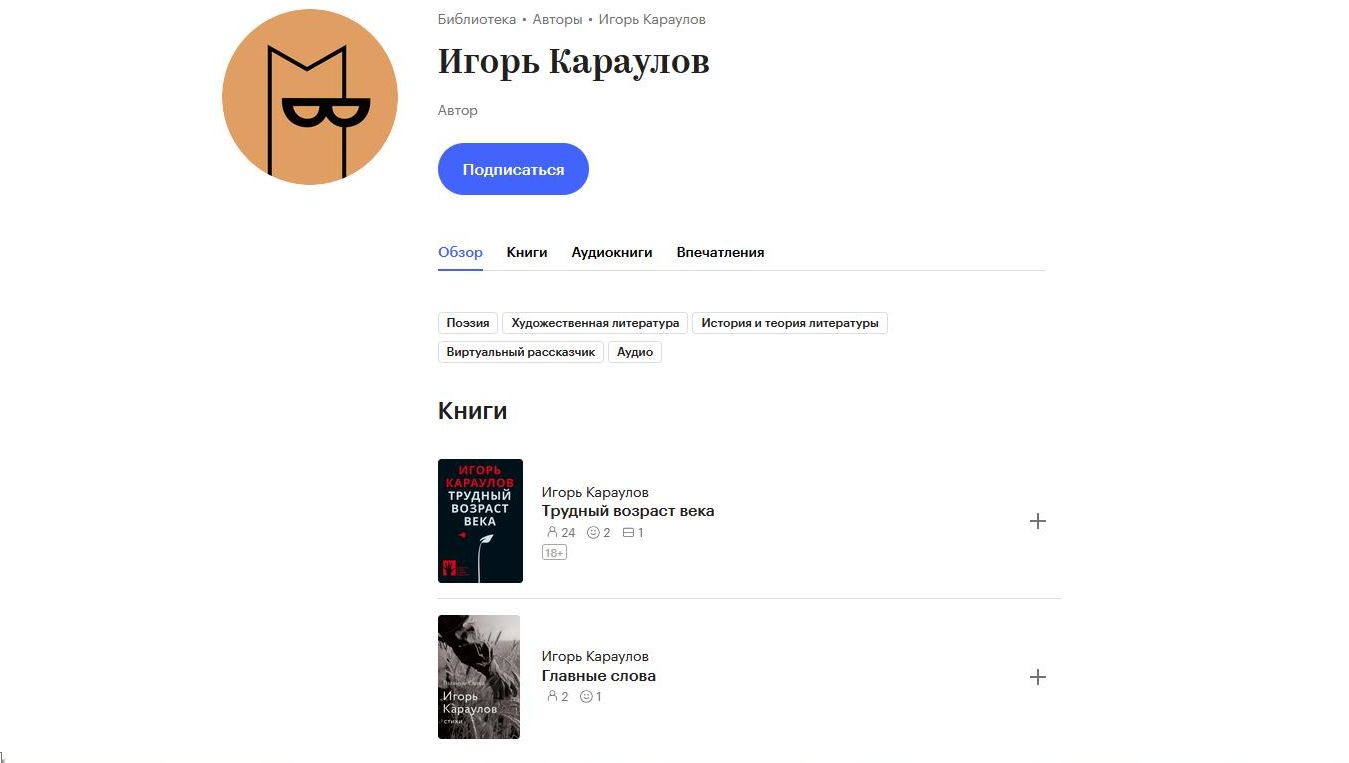Open the Аудиокниги tab
This screenshot has height=763, width=1349.
click(612, 253)
